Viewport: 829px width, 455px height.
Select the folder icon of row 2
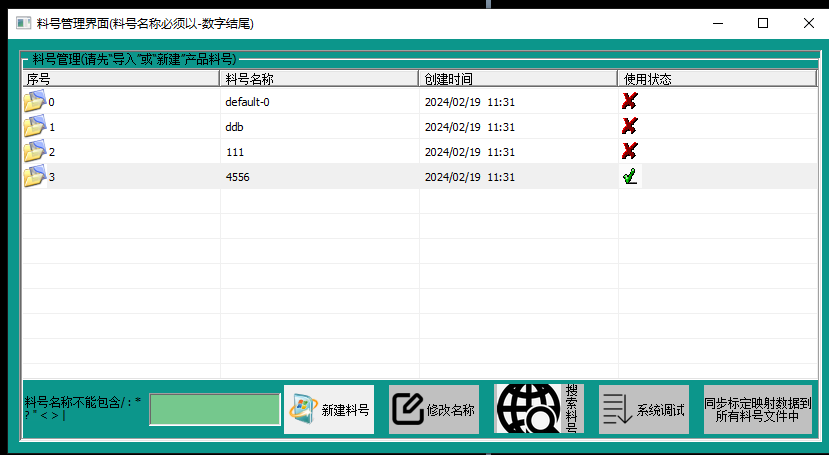click(x=35, y=151)
